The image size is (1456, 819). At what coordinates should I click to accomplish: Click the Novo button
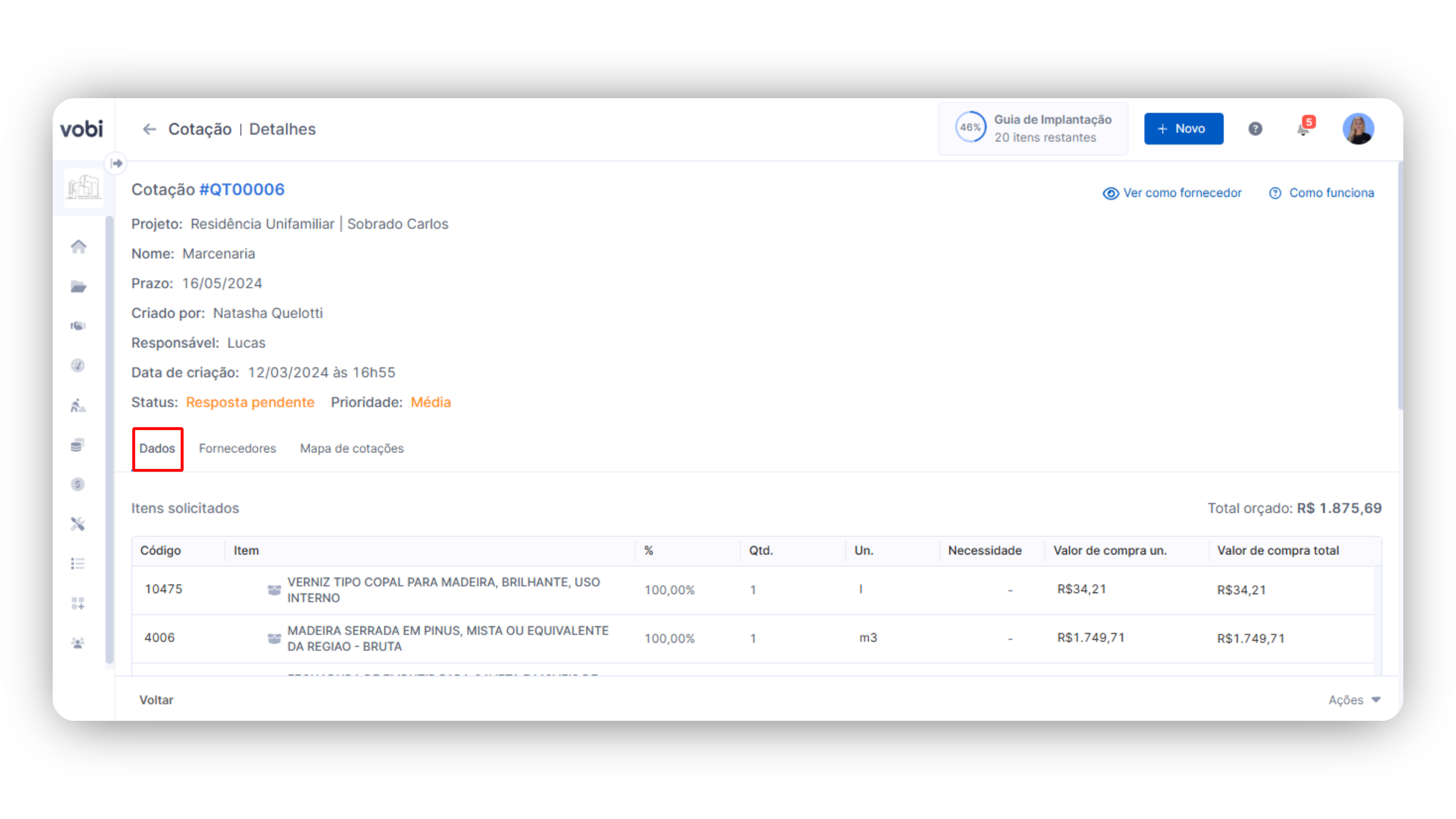(1183, 129)
